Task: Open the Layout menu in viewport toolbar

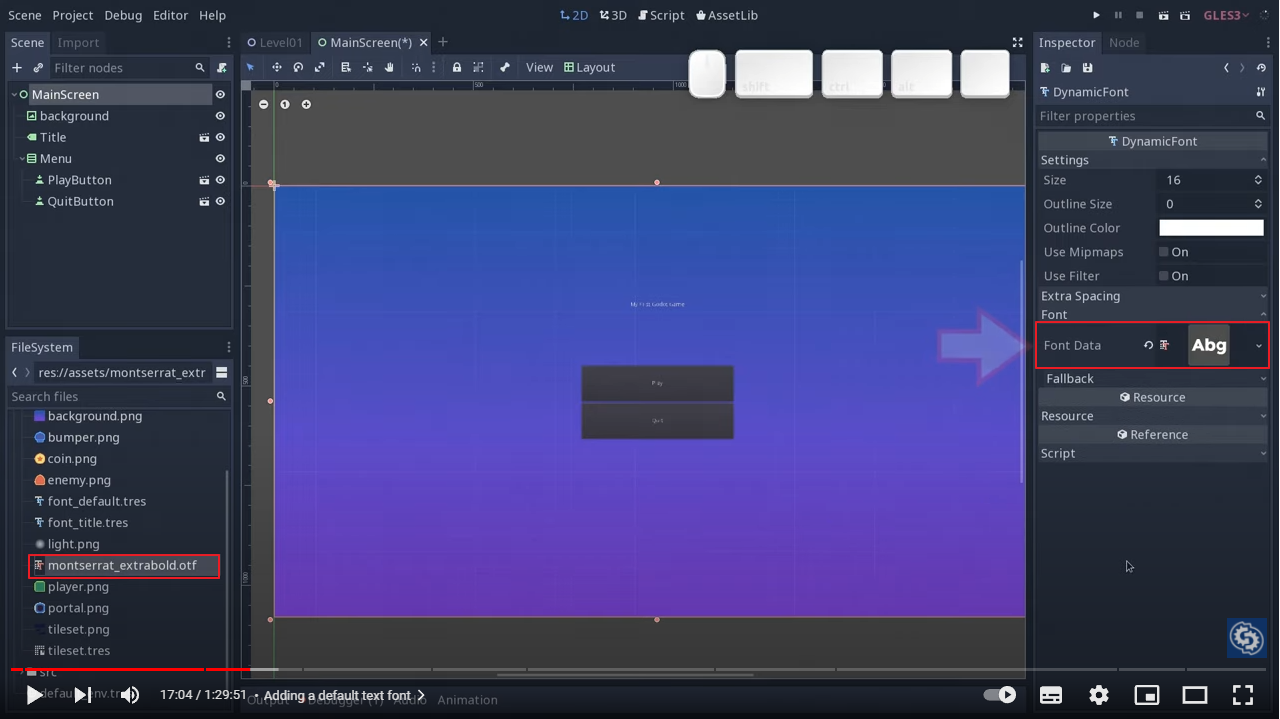Action: tap(590, 67)
